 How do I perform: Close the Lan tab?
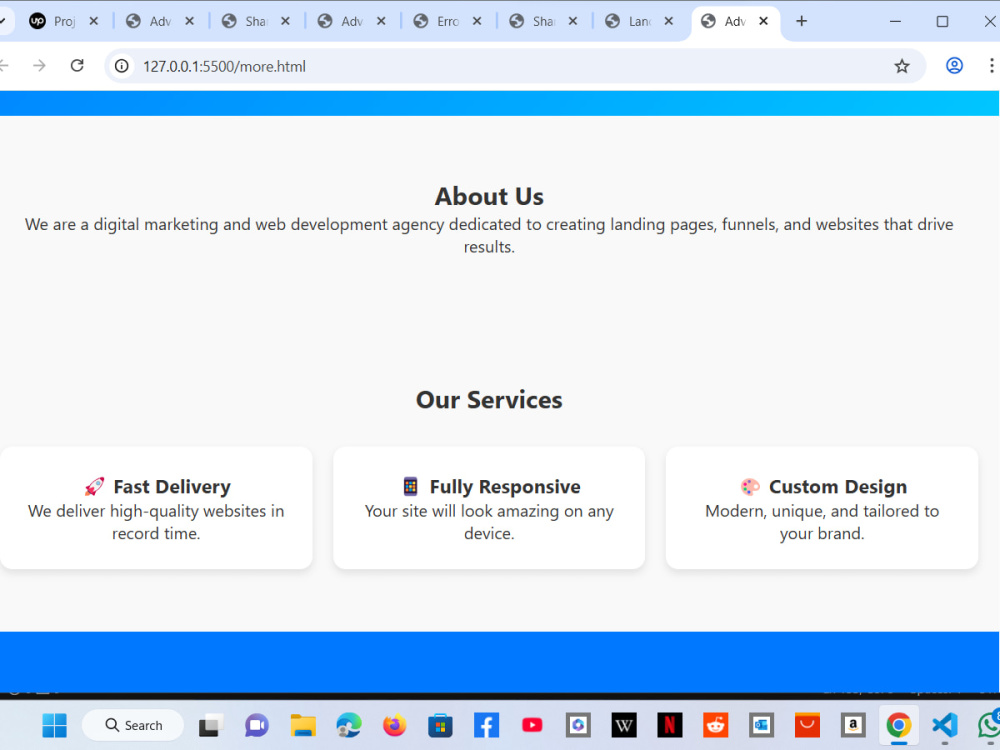tap(668, 21)
